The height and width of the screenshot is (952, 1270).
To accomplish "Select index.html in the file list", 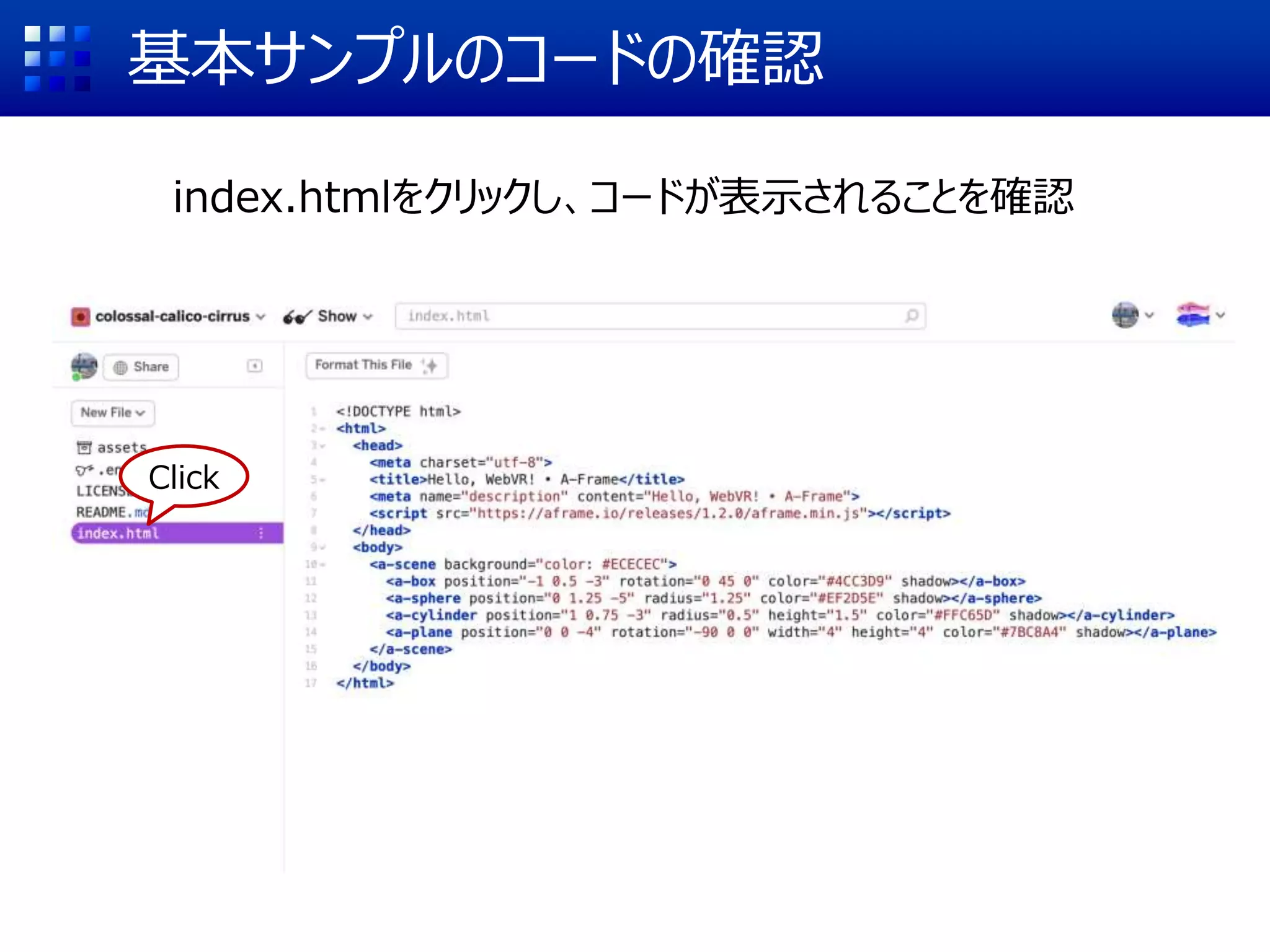I will [x=177, y=533].
